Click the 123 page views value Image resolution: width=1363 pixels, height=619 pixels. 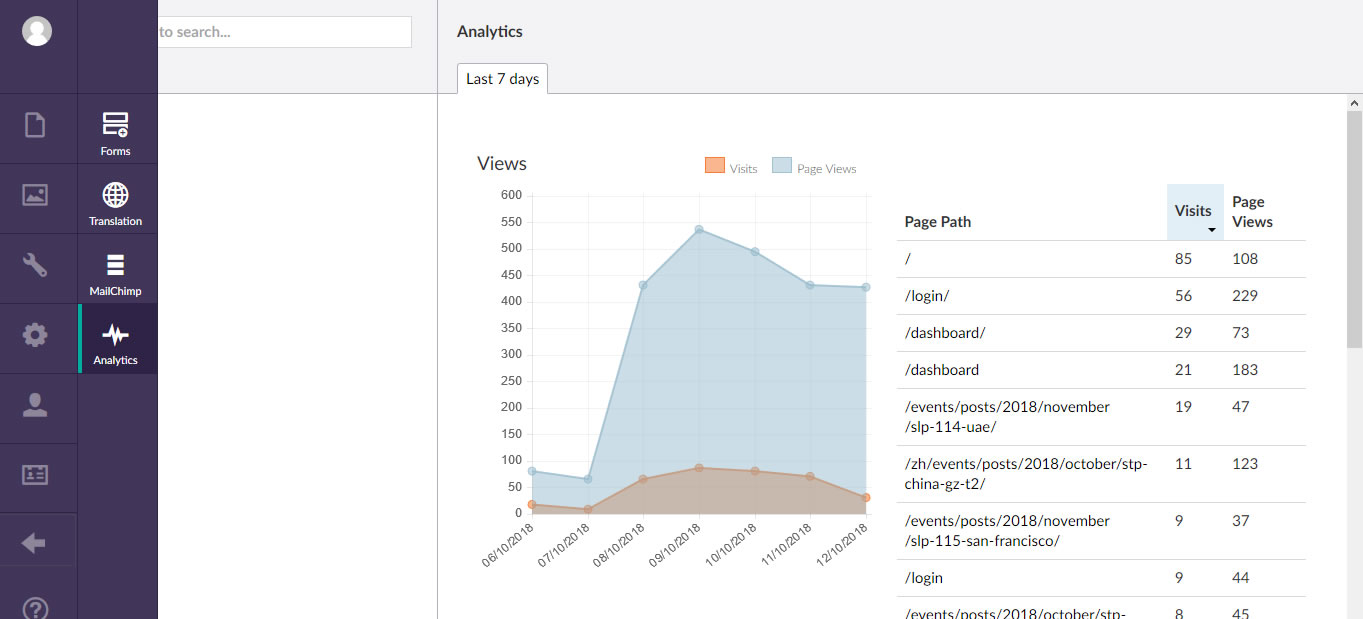(1245, 464)
